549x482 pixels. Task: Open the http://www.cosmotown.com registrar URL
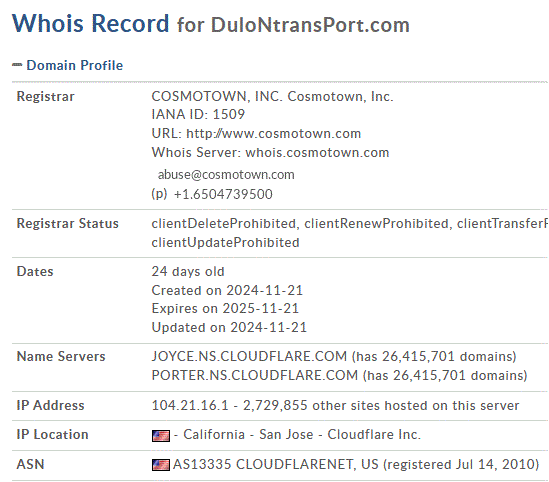(x=273, y=133)
